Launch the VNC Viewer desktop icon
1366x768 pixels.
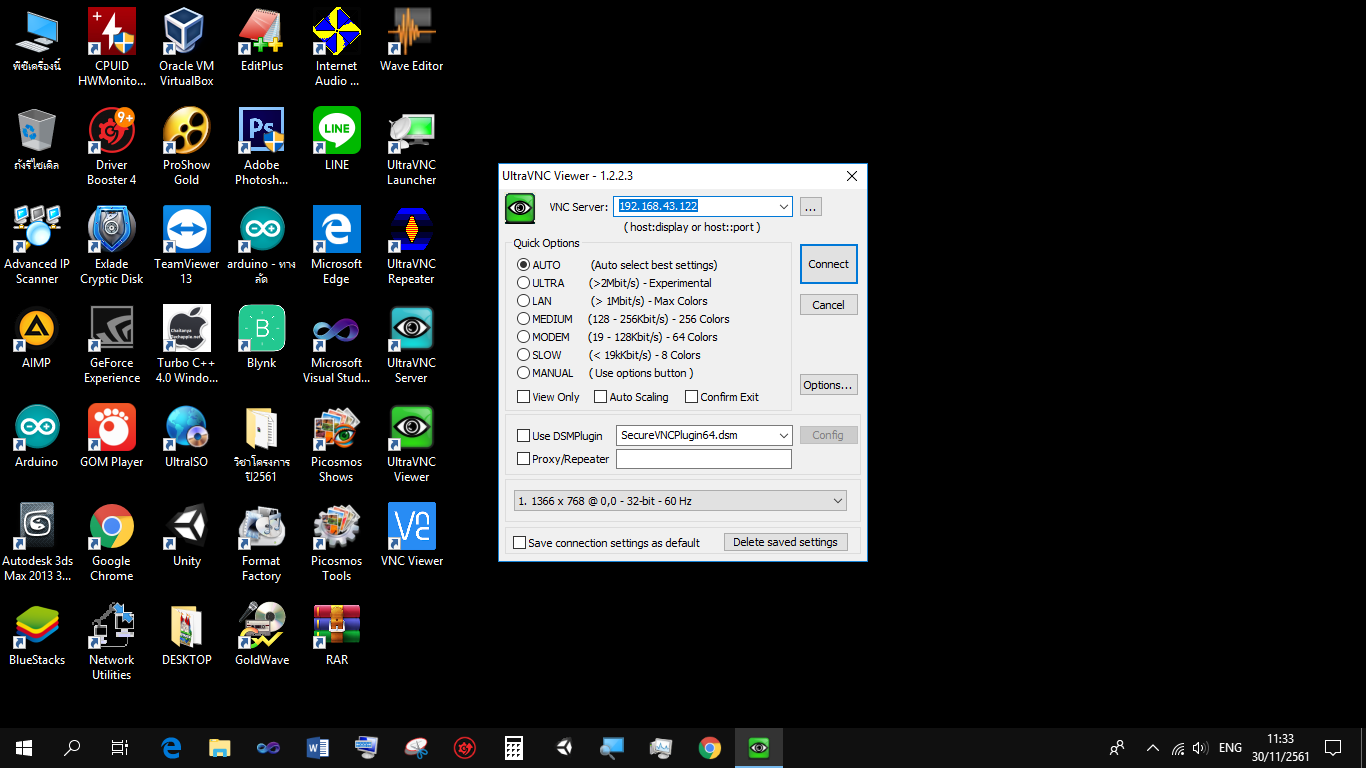point(411,525)
